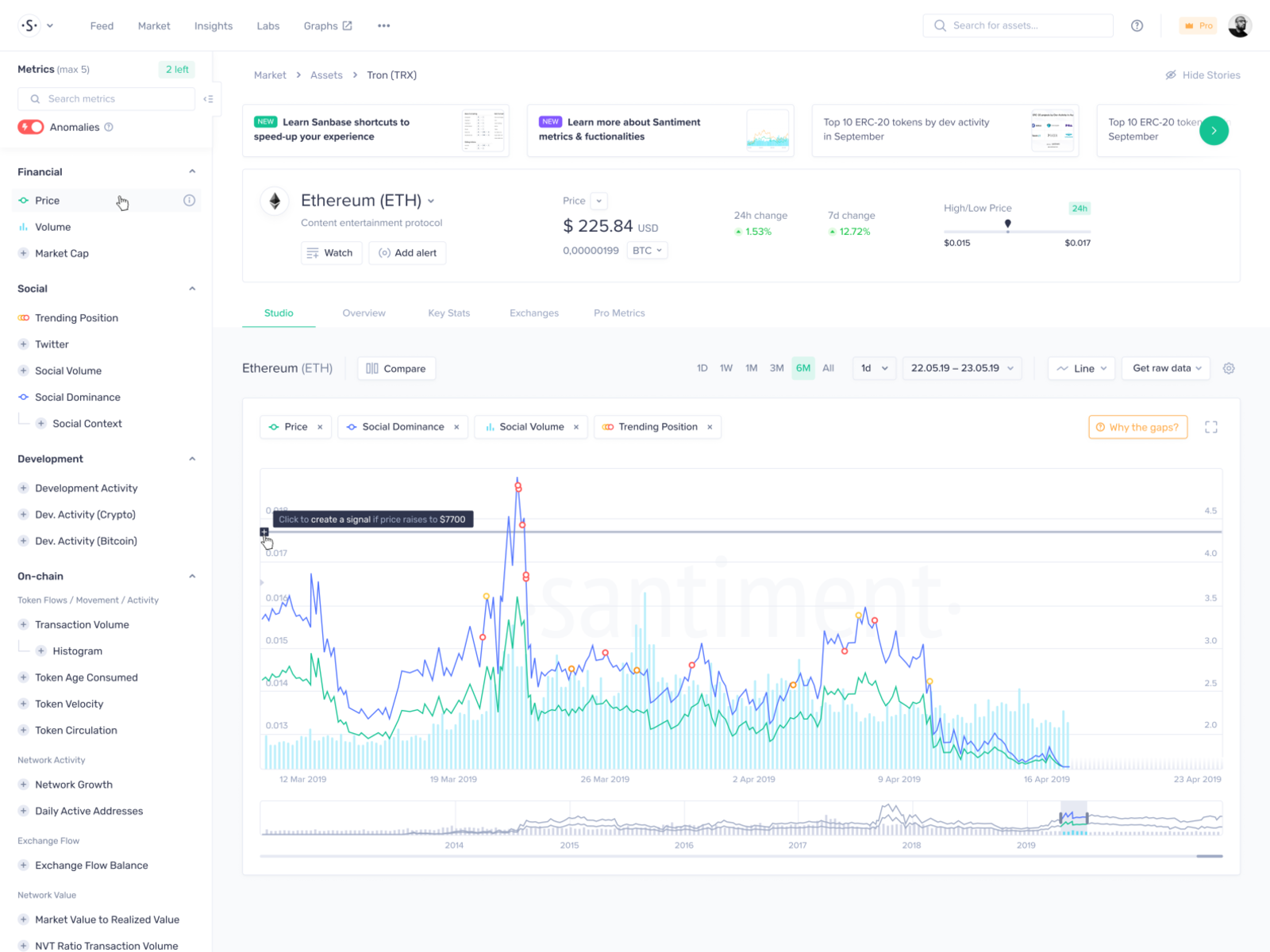Open the user profile avatar
The height and width of the screenshot is (952, 1270).
click(1239, 25)
